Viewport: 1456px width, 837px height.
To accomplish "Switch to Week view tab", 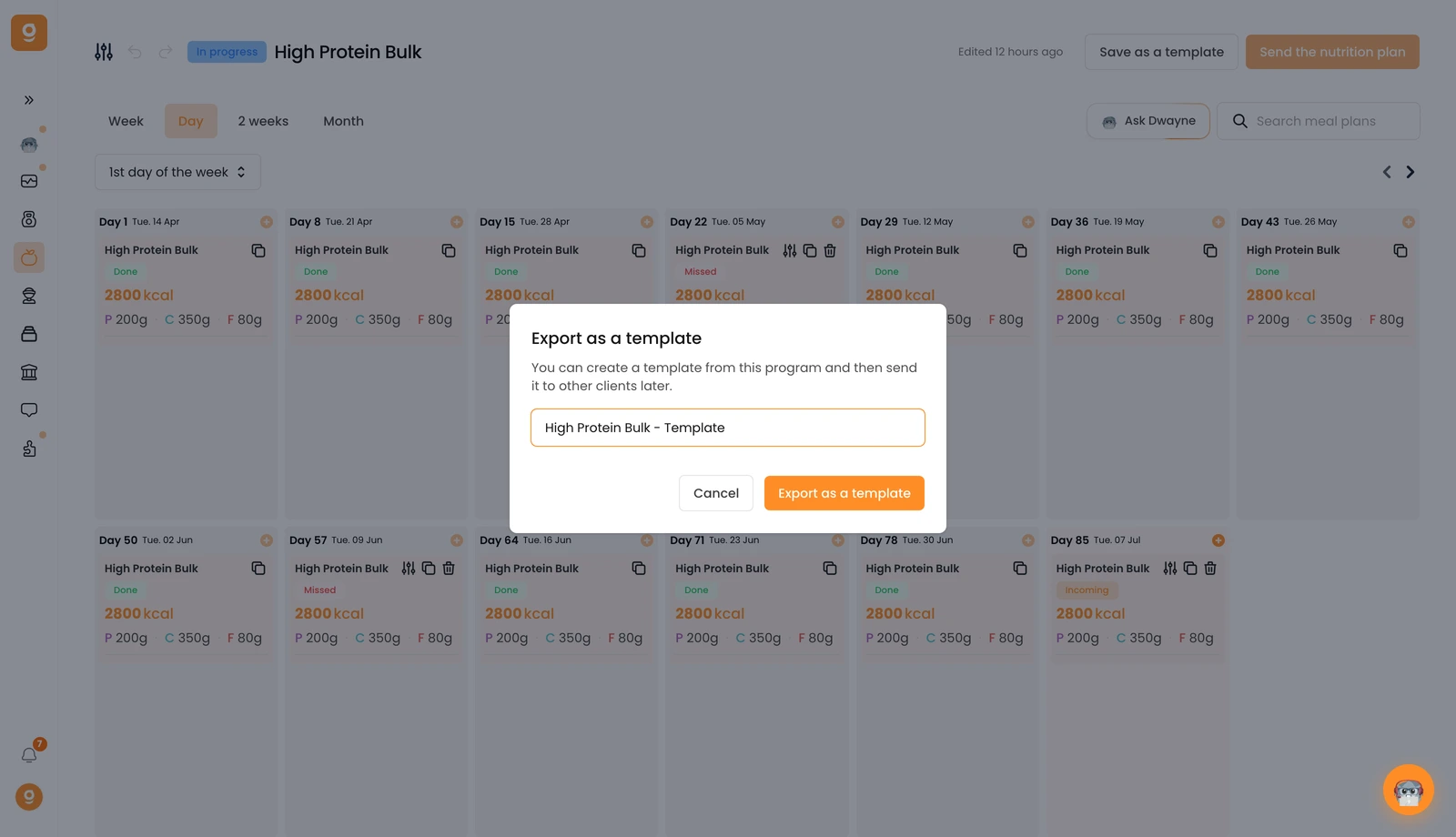I will pyautogui.click(x=126, y=121).
